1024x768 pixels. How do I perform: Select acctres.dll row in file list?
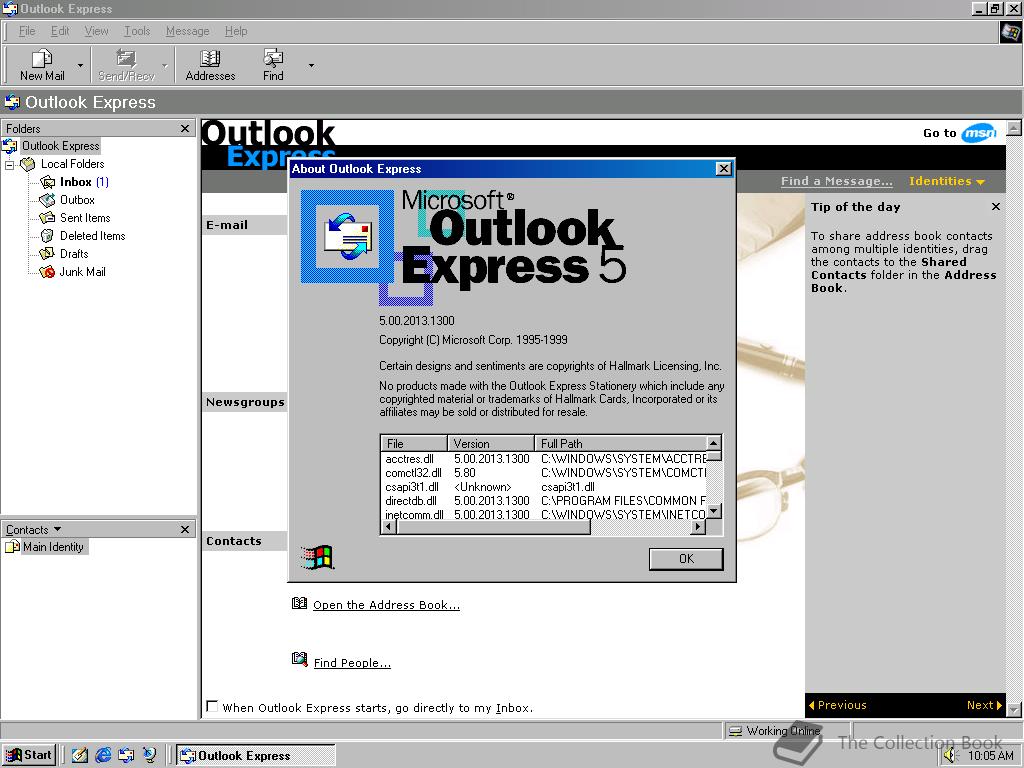click(x=543, y=459)
